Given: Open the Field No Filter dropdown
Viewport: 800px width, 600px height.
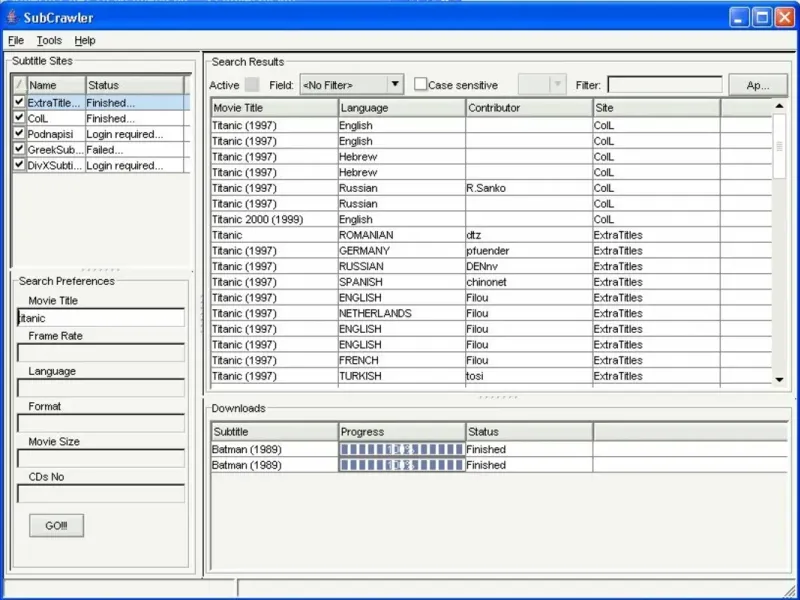Looking at the screenshot, I should [352, 85].
